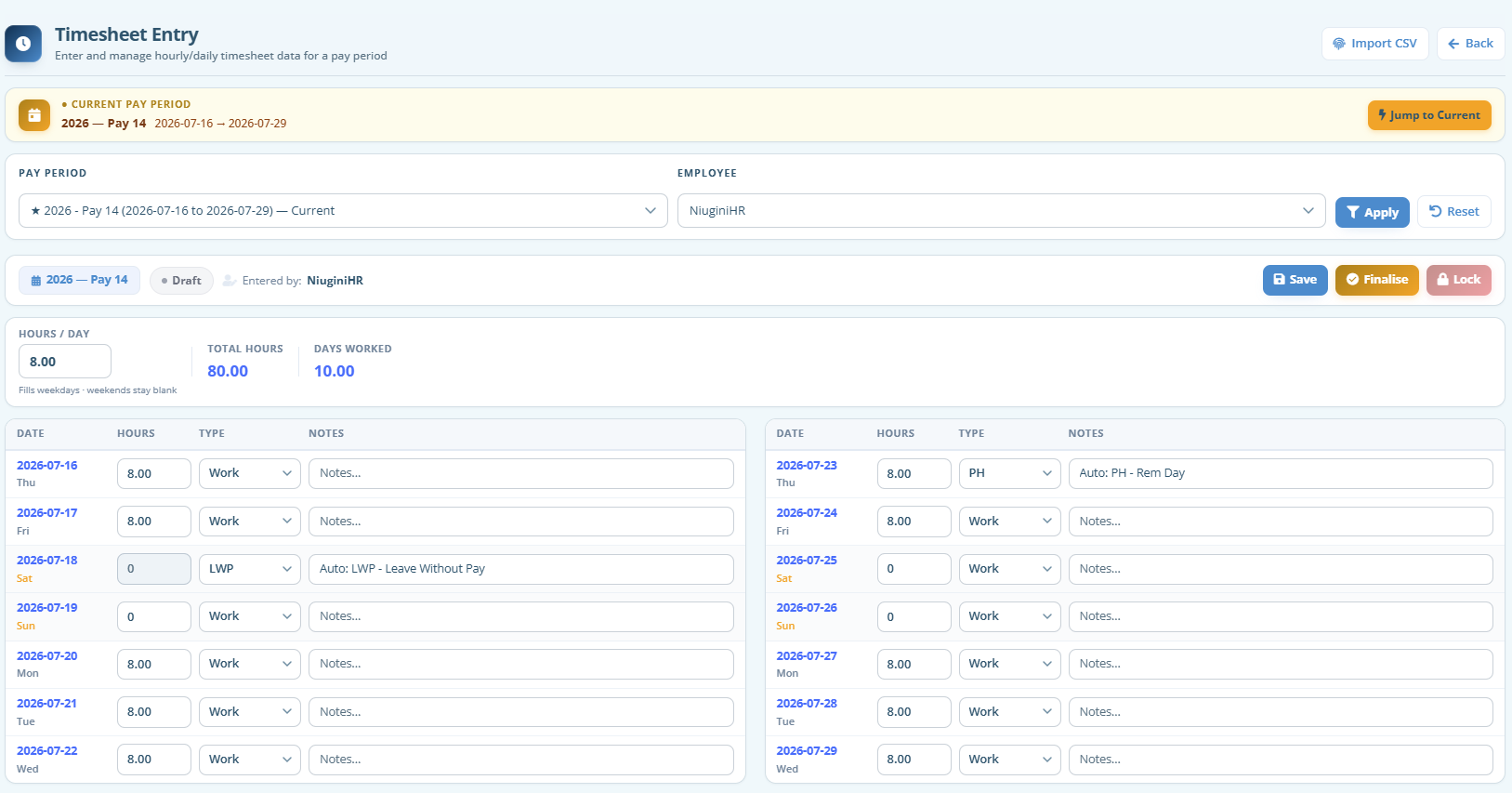Reset the filters
Screen dimensions: 1512x793
(x=1454, y=212)
